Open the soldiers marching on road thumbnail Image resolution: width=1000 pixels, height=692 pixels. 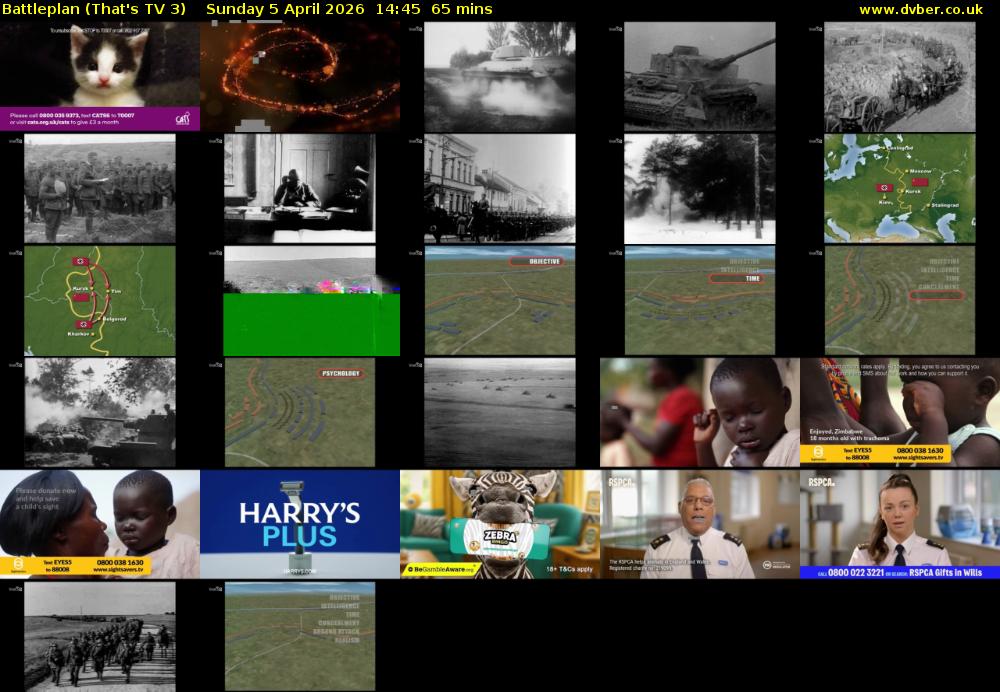pos(99,636)
